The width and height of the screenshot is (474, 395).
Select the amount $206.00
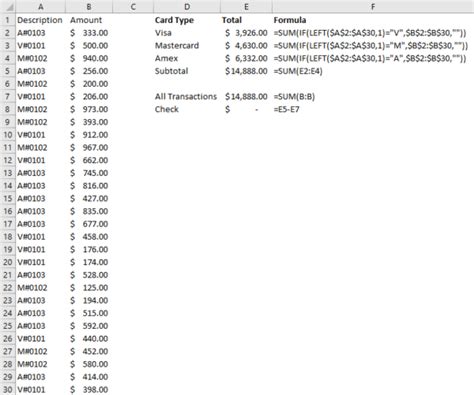tap(89, 96)
